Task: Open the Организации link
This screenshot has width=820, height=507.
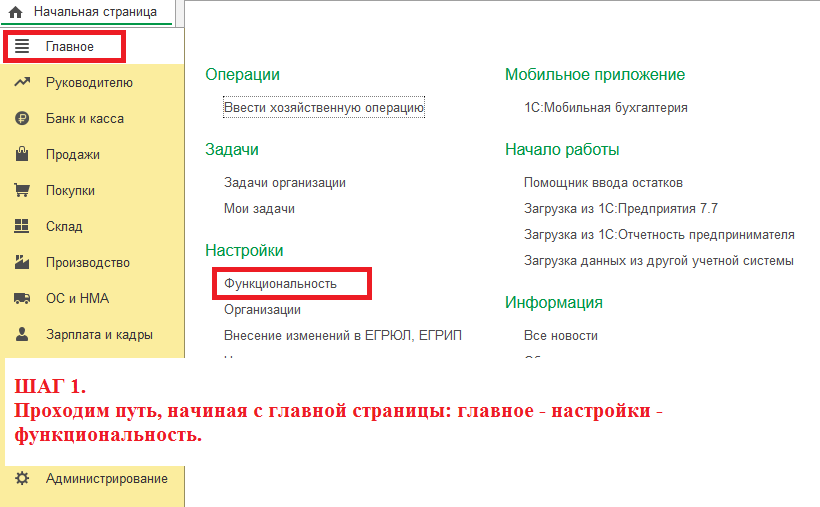Action: click(x=263, y=310)
